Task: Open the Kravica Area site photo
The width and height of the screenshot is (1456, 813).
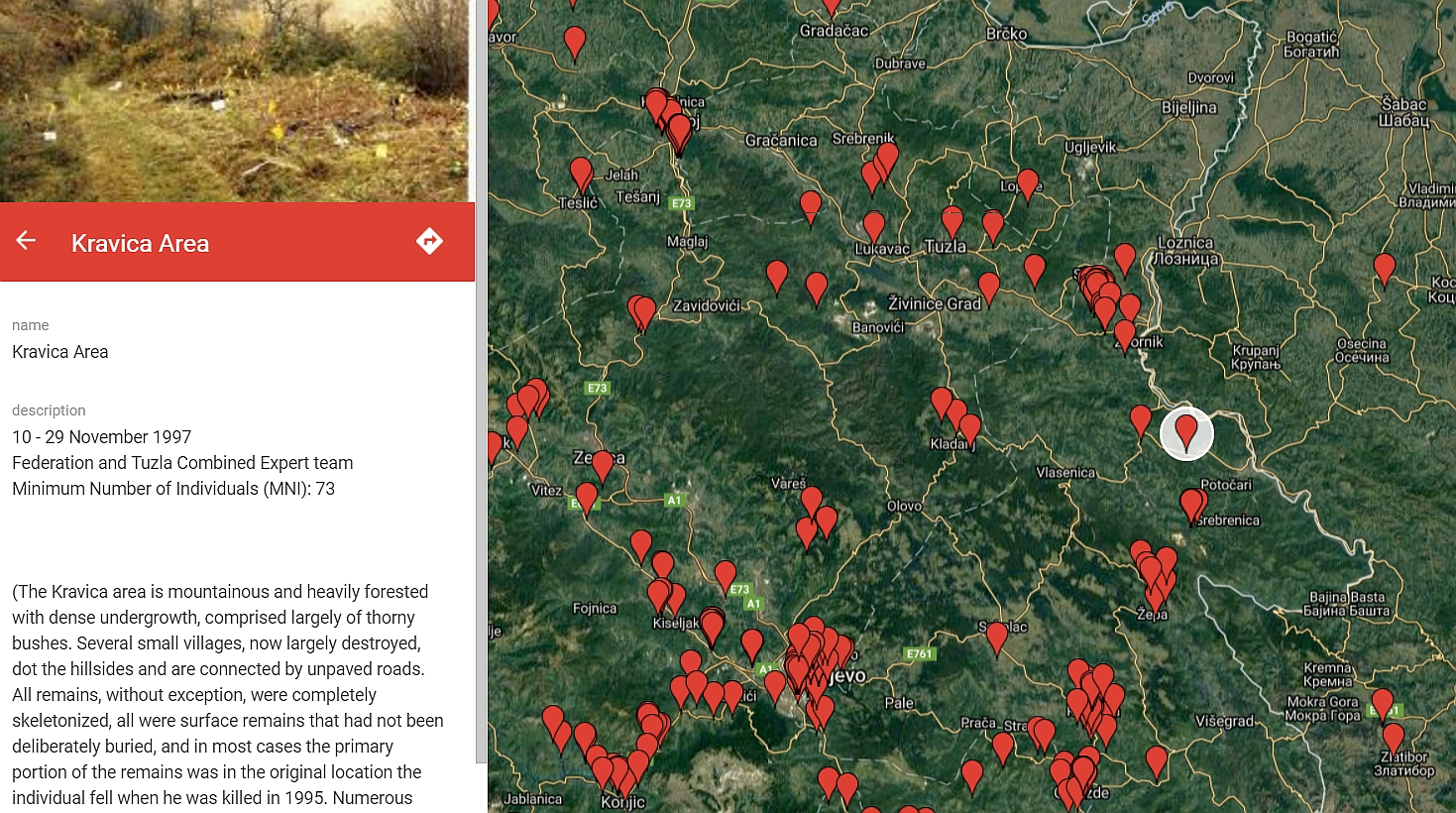Action: tap(234, 99)
